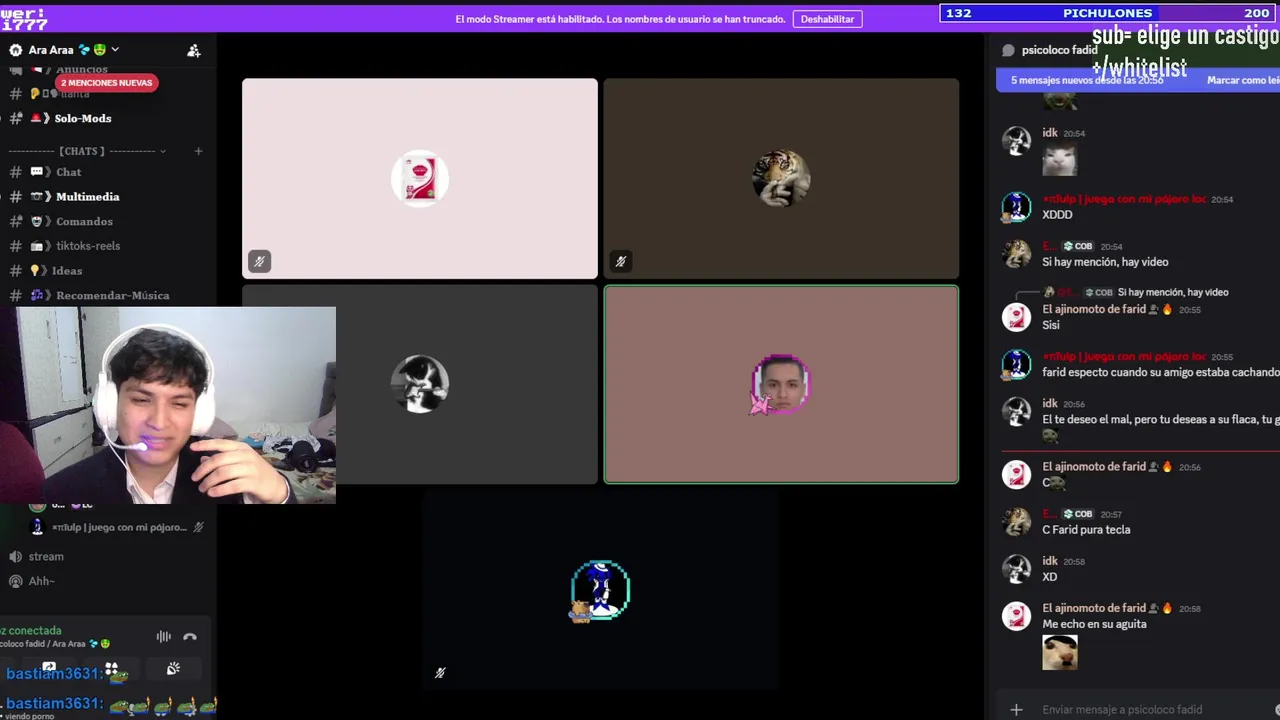The width and height of the screenshot is (1280, 720).
Task: Click the reply preview Si hay mención, hay video
Action: pyautogui.click(x=1172, y=292)
